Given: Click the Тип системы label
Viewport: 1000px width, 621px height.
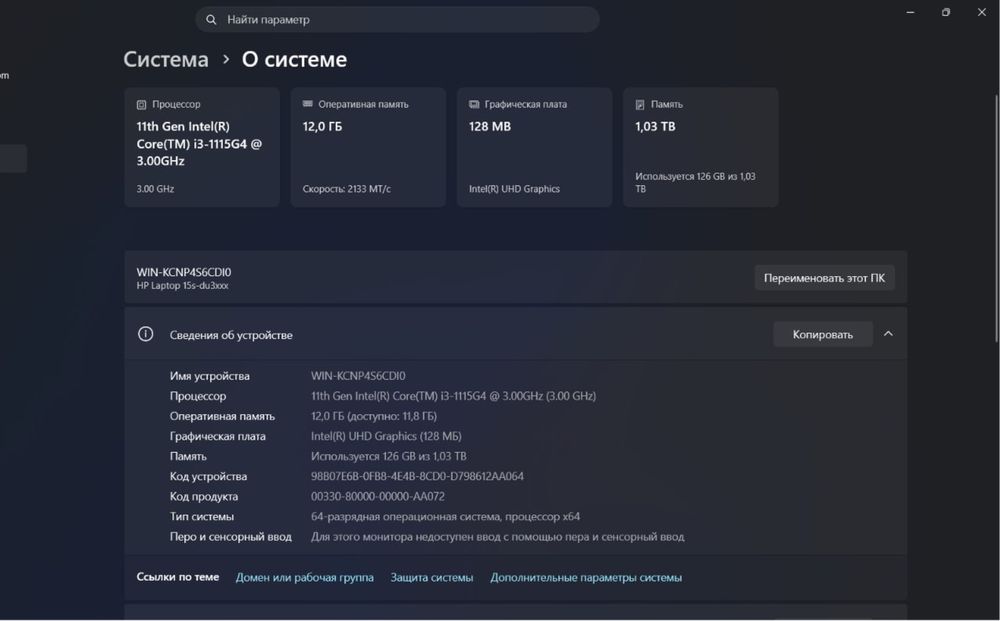Looking at the screenshot, I should pos(202,516).
